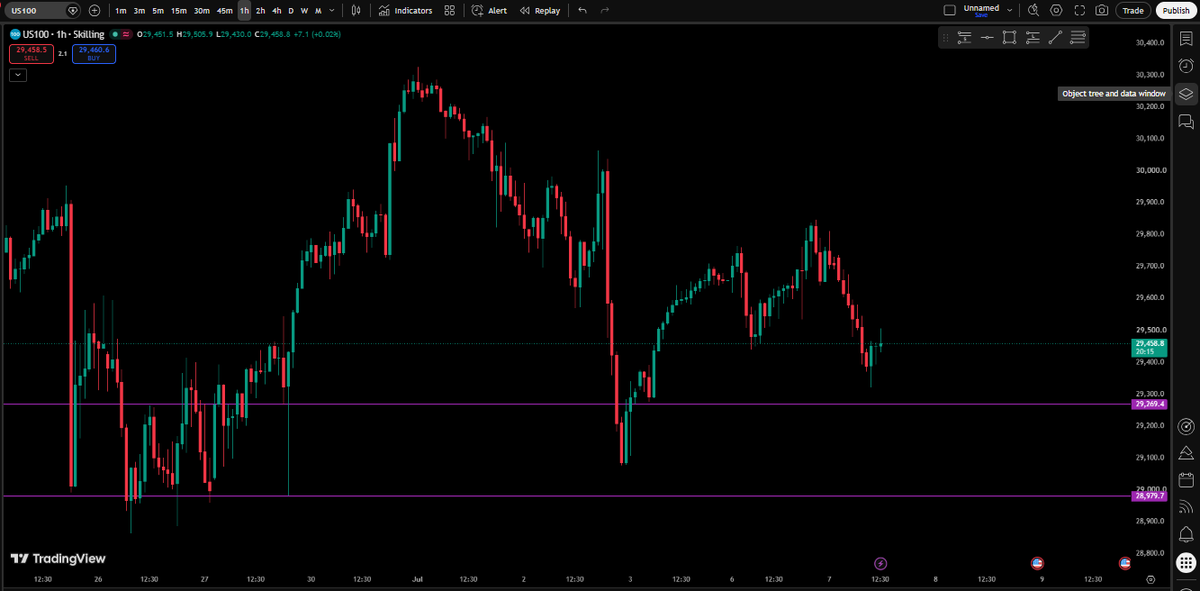Click the red SELL 29,458.5 button

(31, 54)
